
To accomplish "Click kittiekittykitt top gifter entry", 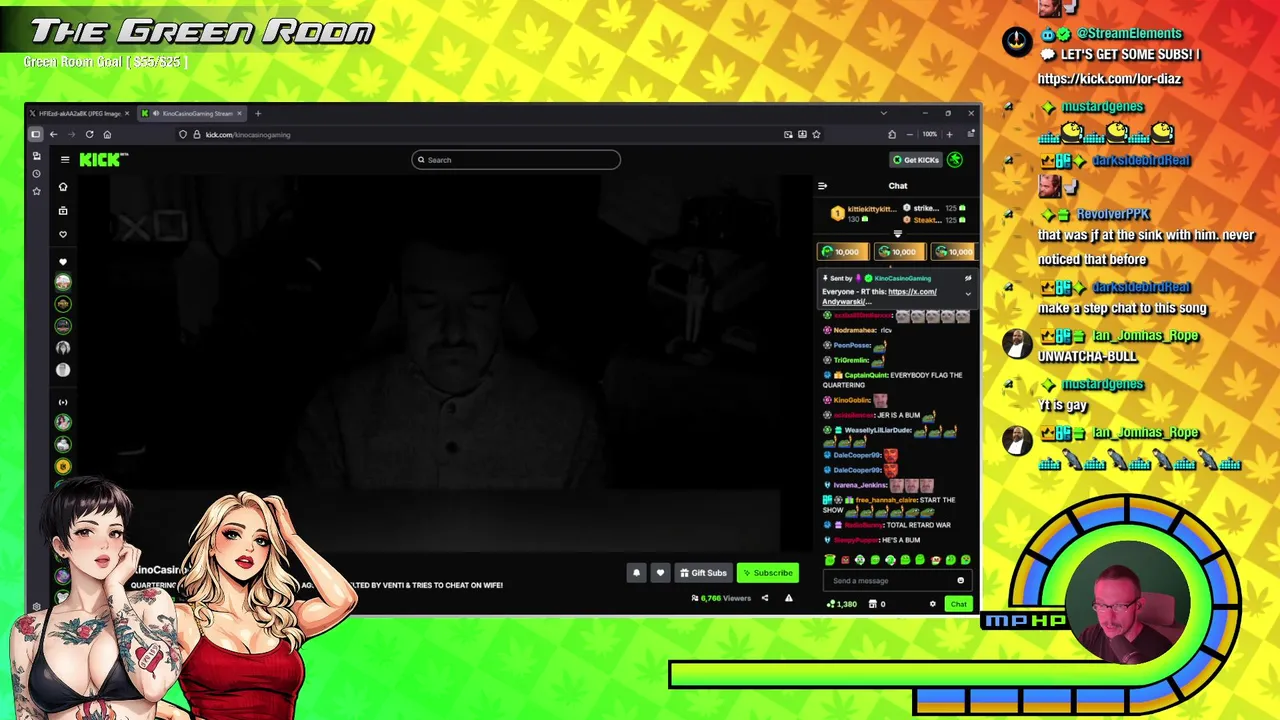I will click(x=864, y=213).
